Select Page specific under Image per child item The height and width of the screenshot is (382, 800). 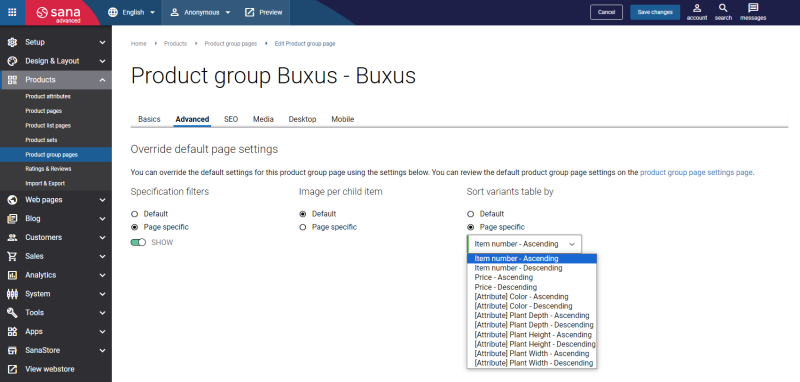[303, 227]
